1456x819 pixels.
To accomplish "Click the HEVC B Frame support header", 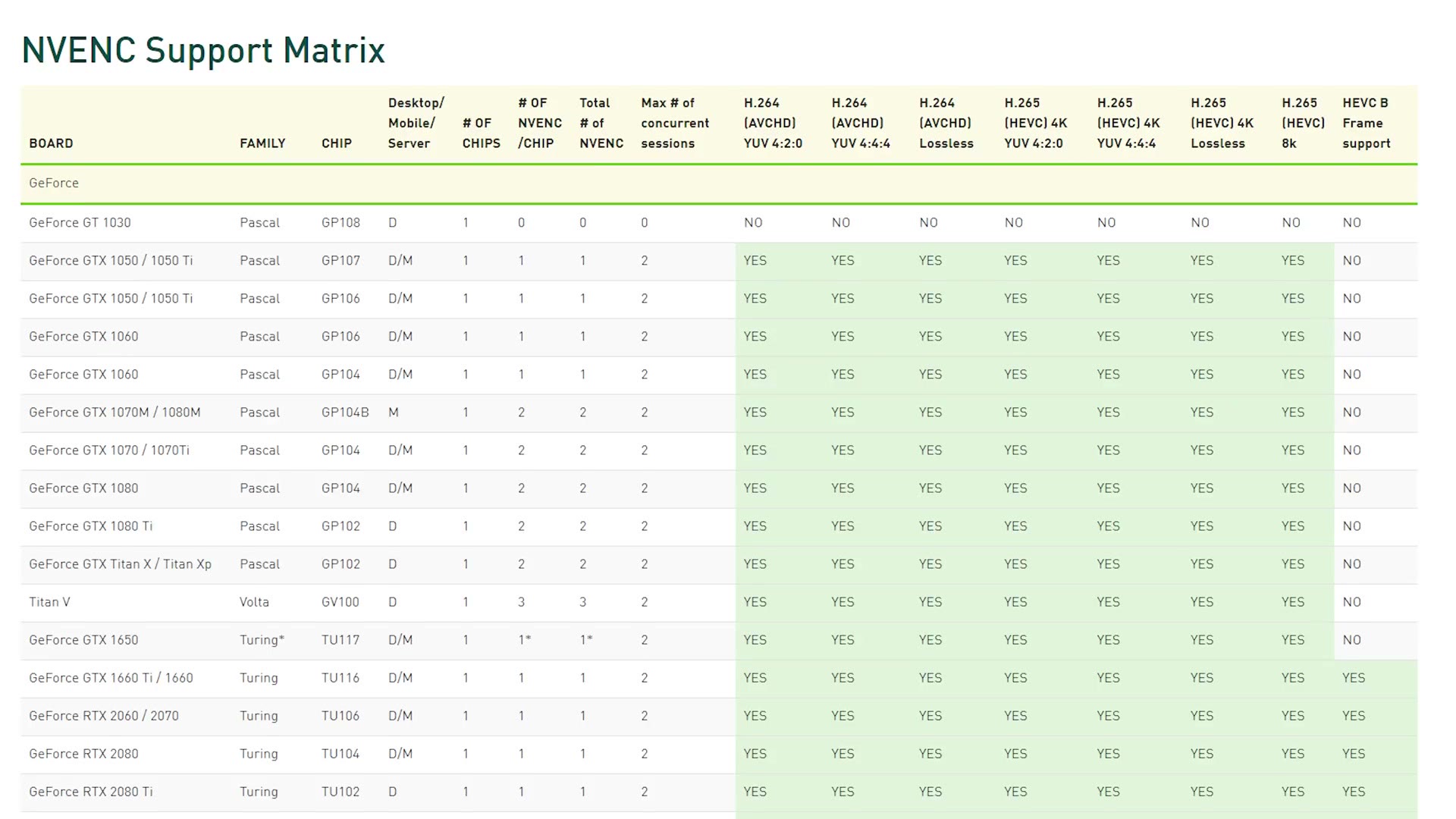I will 1366,123.
